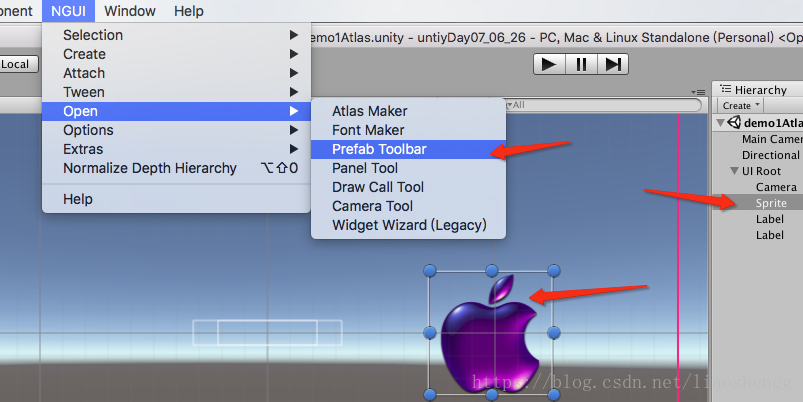Click the scene search field showing All
The width and height of the screenshot is (803, 402).
pyautogui.click(x=603, y=105)
